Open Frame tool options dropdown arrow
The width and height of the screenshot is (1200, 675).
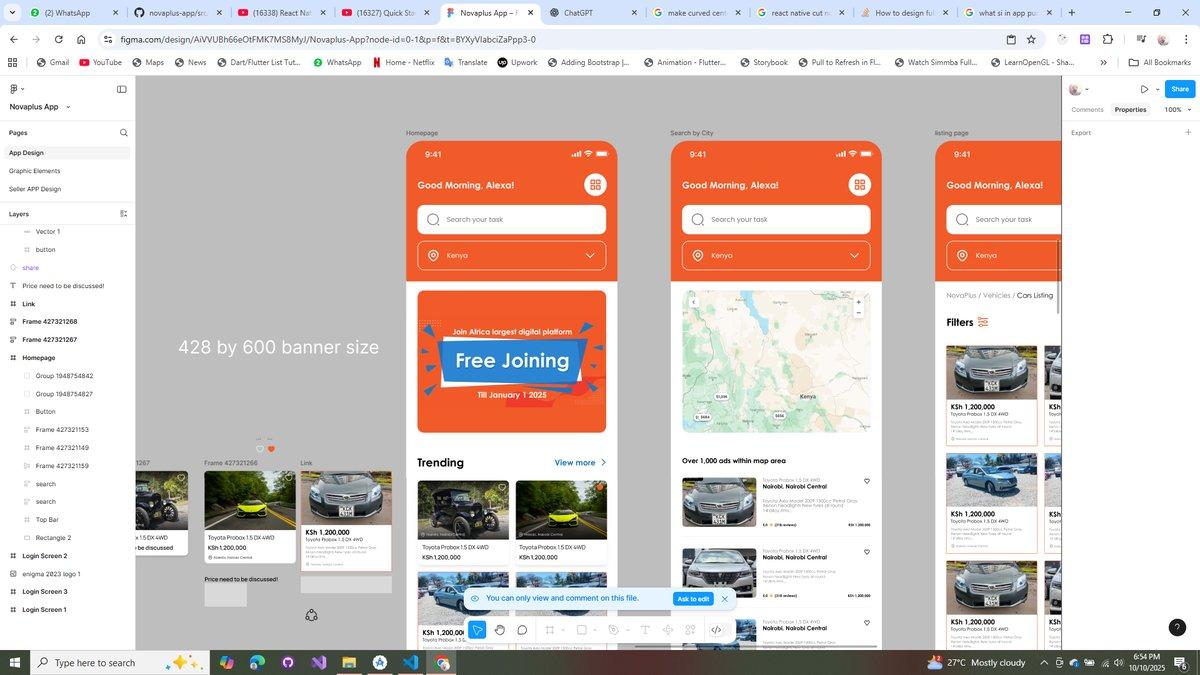point(561,630)
